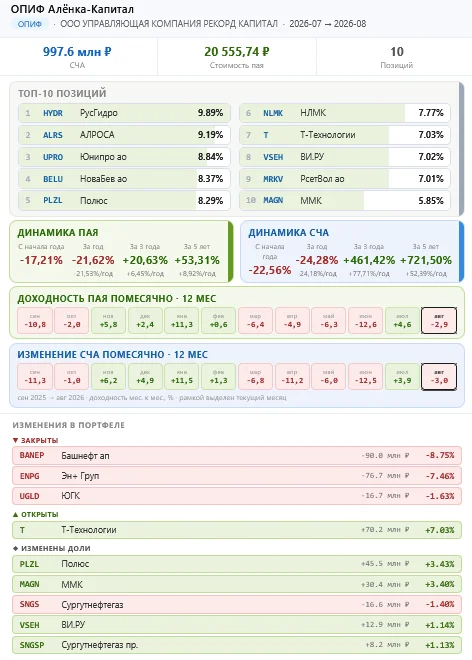Screen dimensions: 472x660
Task: Toggle the Изменены доли section header
Action: pos(51,548)
